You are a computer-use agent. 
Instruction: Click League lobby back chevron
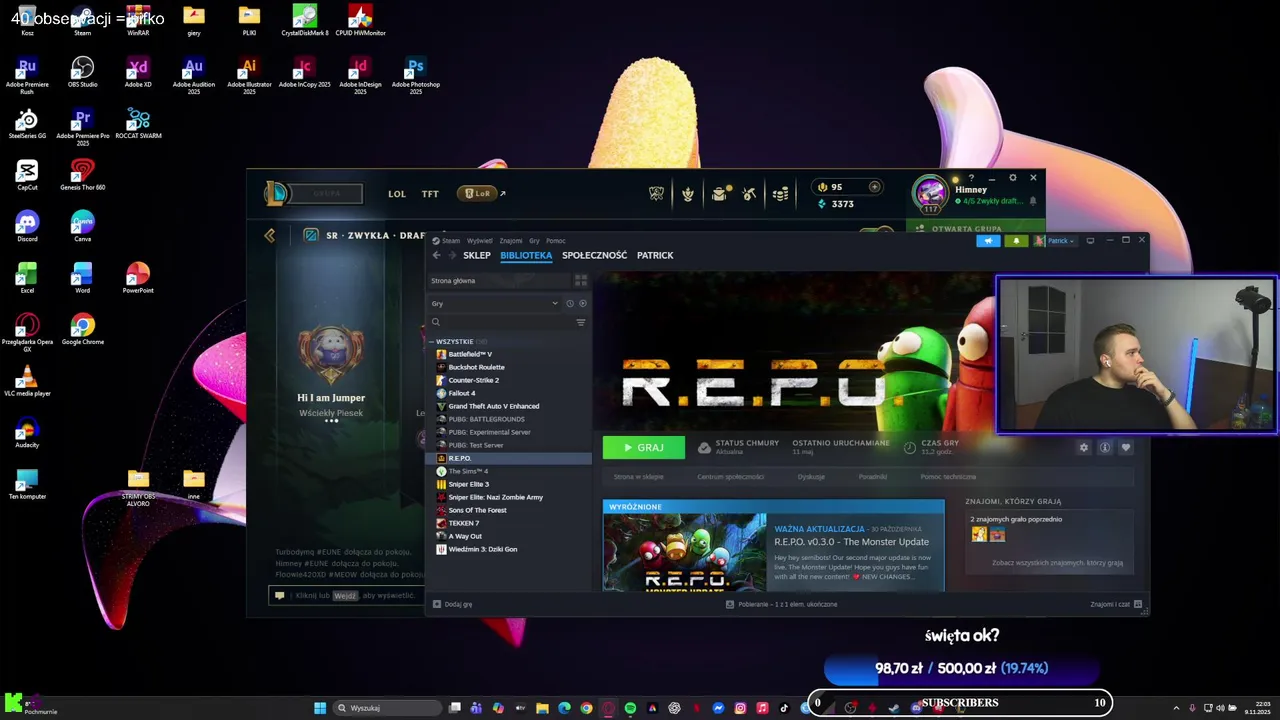point(270,235)
